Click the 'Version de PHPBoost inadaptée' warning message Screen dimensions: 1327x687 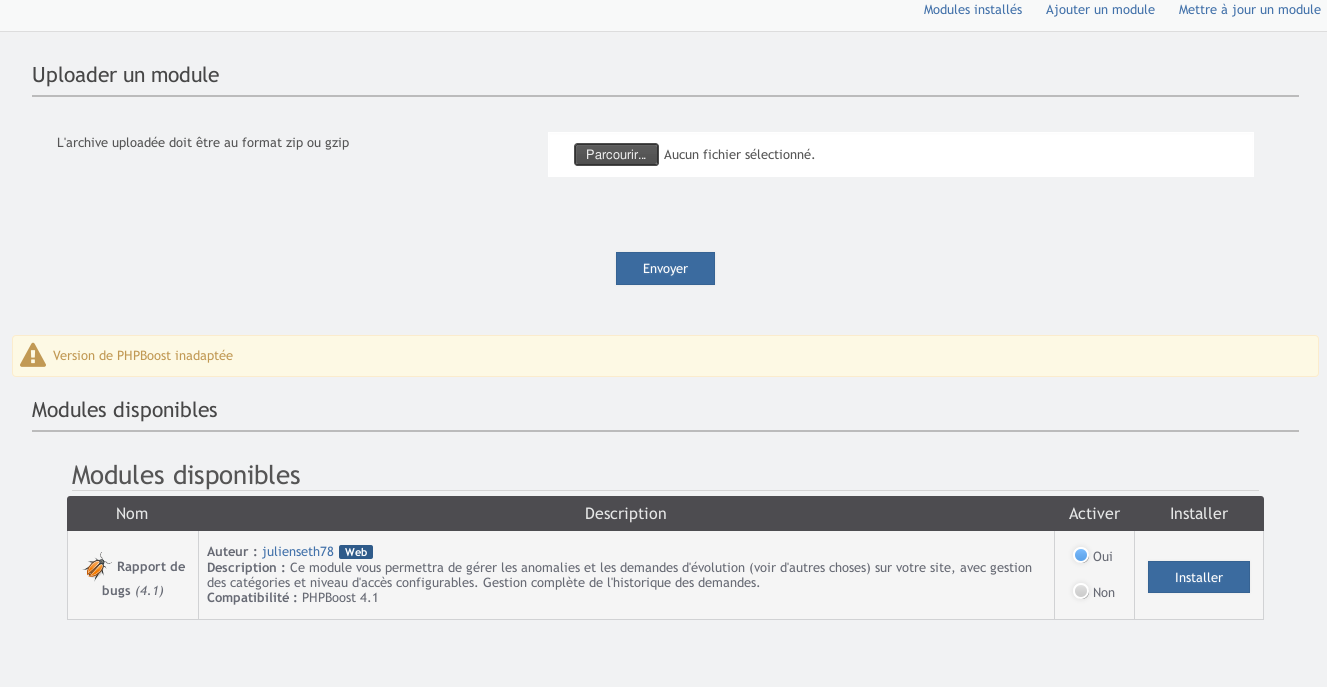143,356
